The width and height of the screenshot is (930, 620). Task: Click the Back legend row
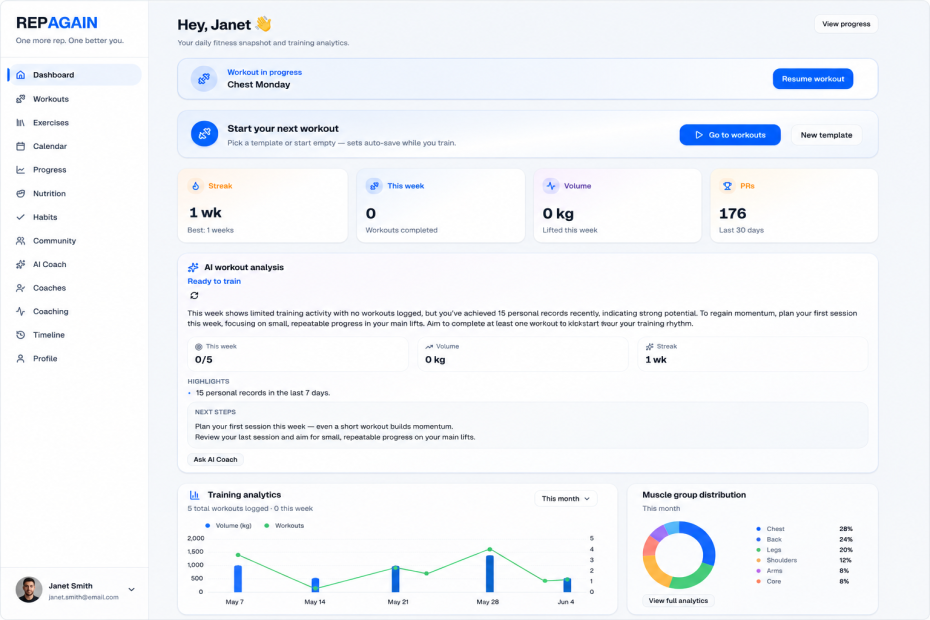(804, 539)
